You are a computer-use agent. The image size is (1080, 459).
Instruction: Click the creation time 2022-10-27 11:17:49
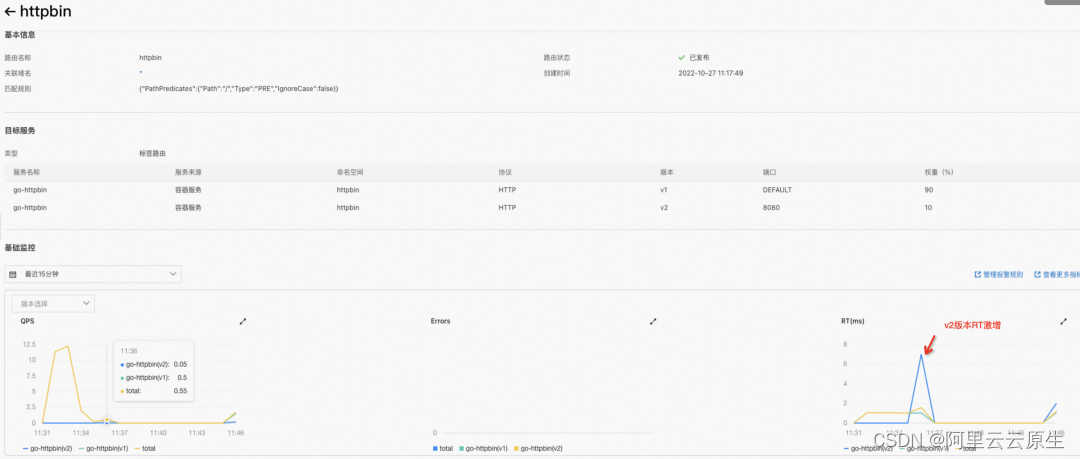711,73
